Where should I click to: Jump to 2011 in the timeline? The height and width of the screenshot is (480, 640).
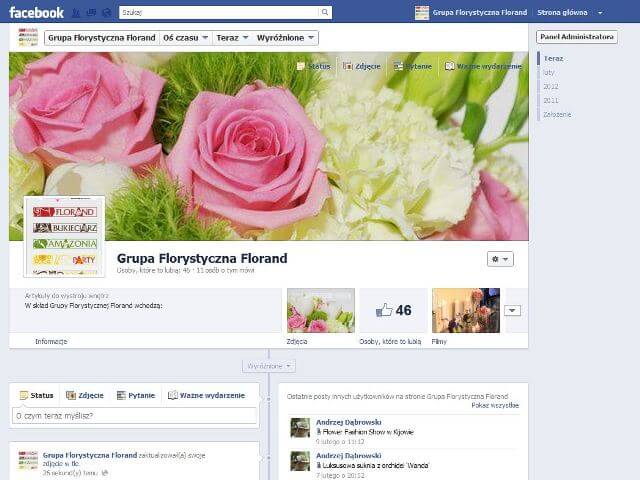tap(551, 100)
